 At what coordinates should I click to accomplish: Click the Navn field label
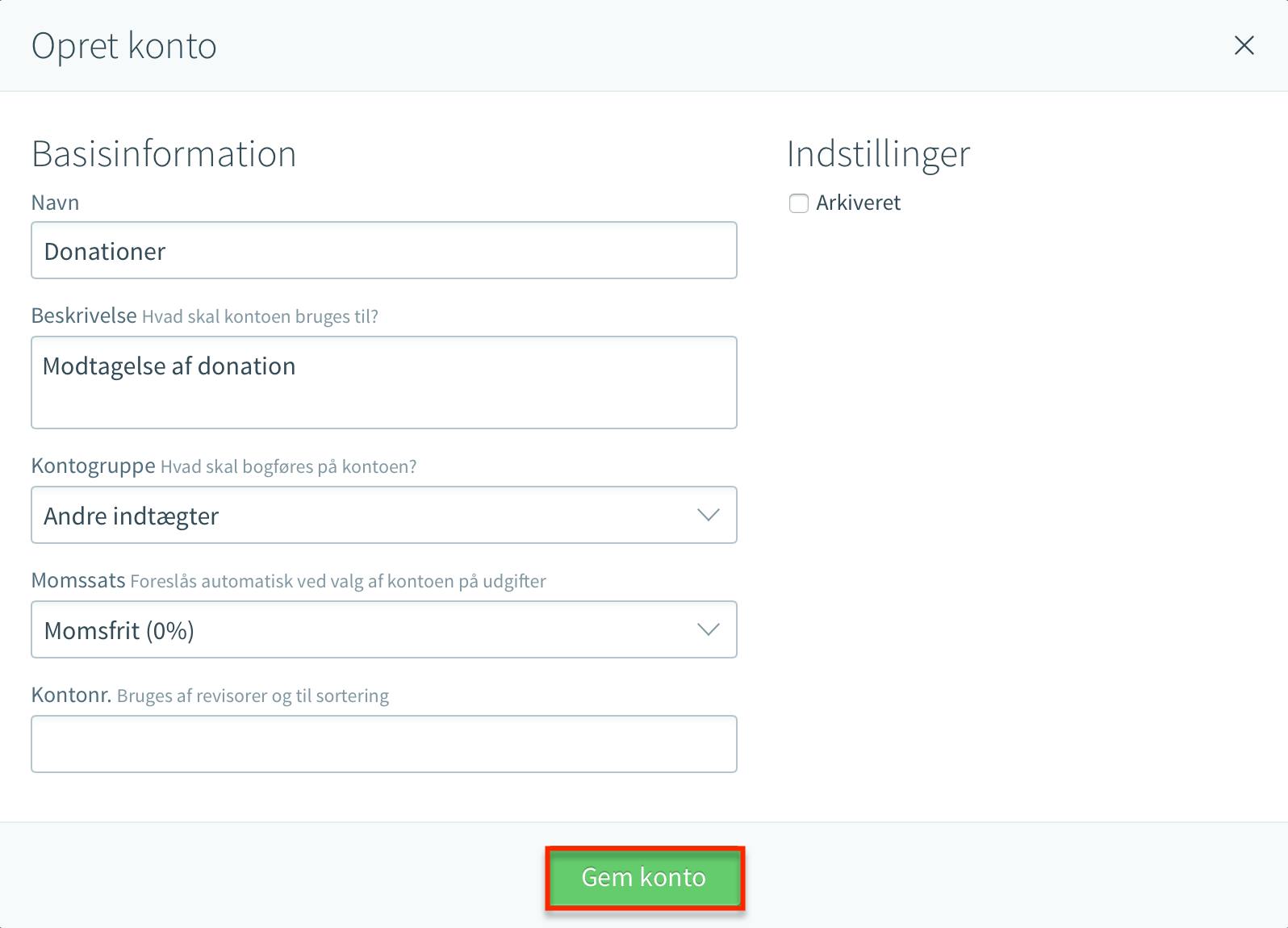[55, 203]
